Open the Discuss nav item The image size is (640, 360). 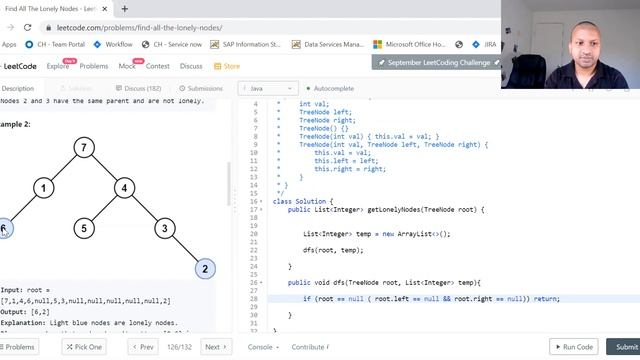coord(191,66)
